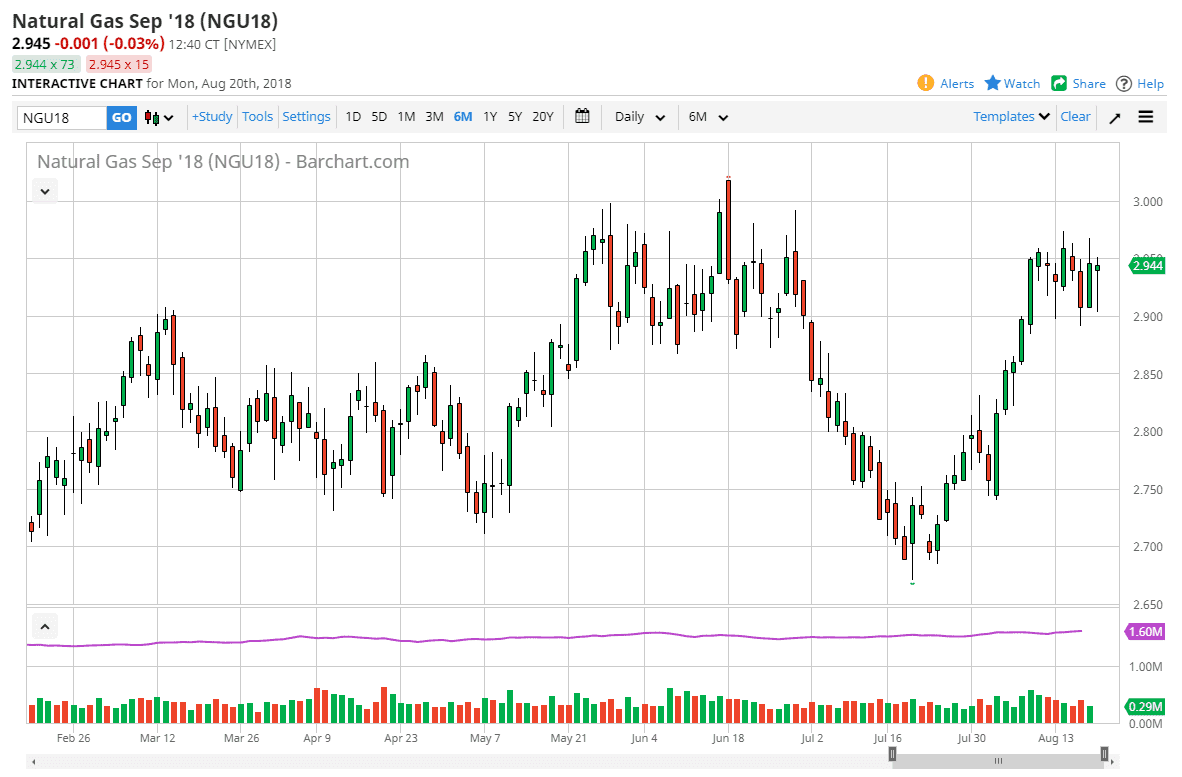Viewport: 1182px width, 777px height.
Task: Expand the Daily frequency dropdown
Action: 639,117
